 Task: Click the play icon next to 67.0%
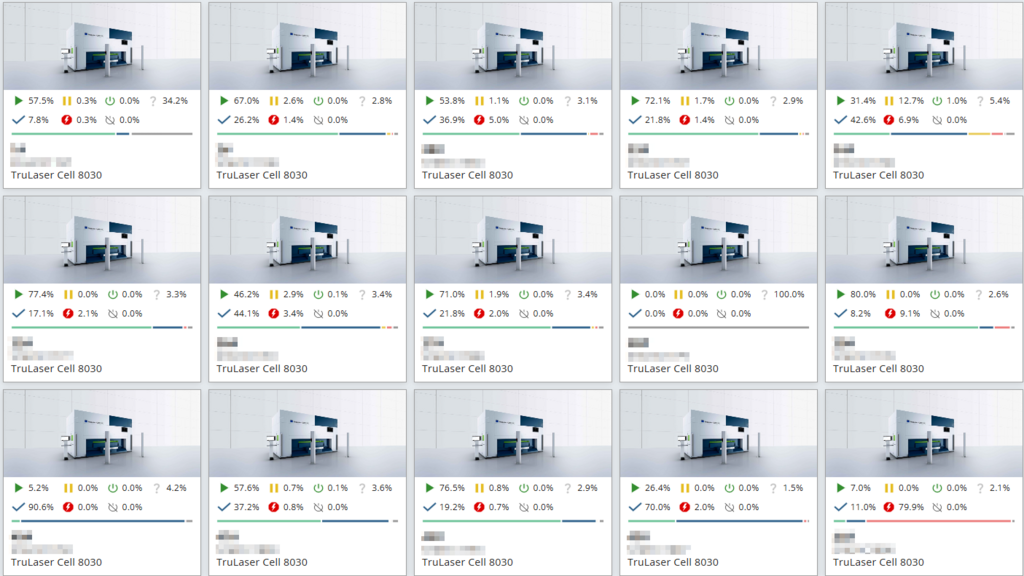click(x=224, y=101)
